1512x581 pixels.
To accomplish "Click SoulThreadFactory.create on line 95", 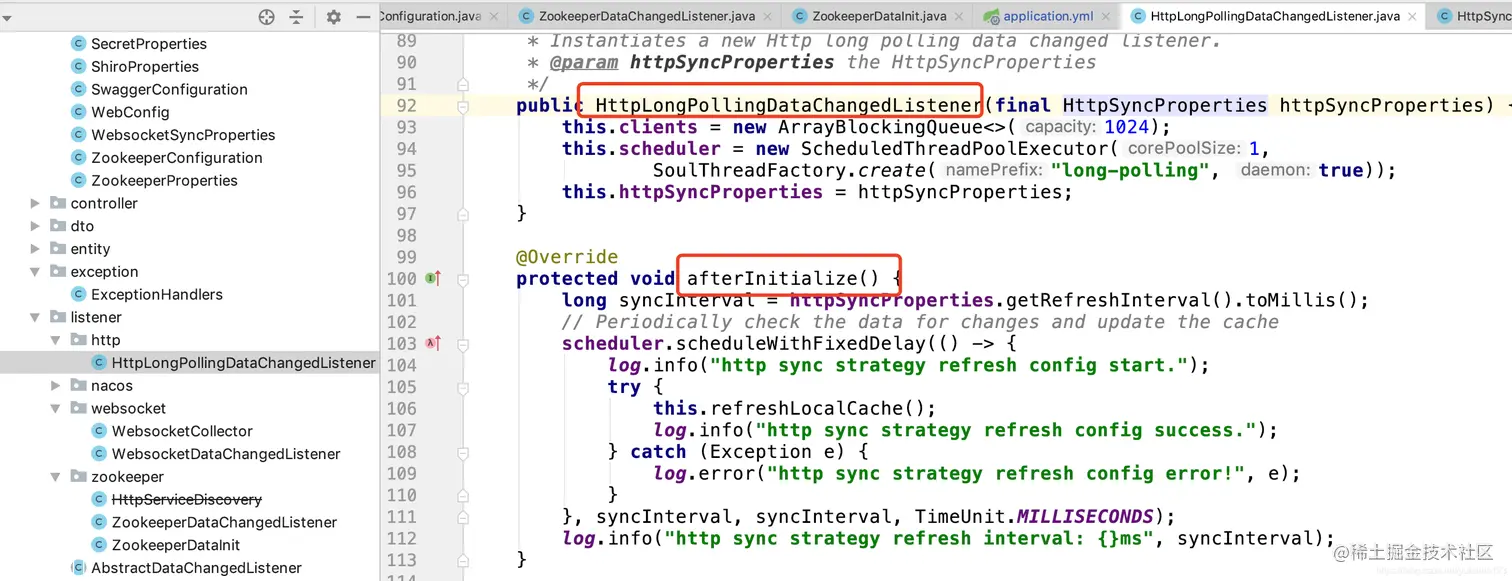I will [x=789, y=170].
